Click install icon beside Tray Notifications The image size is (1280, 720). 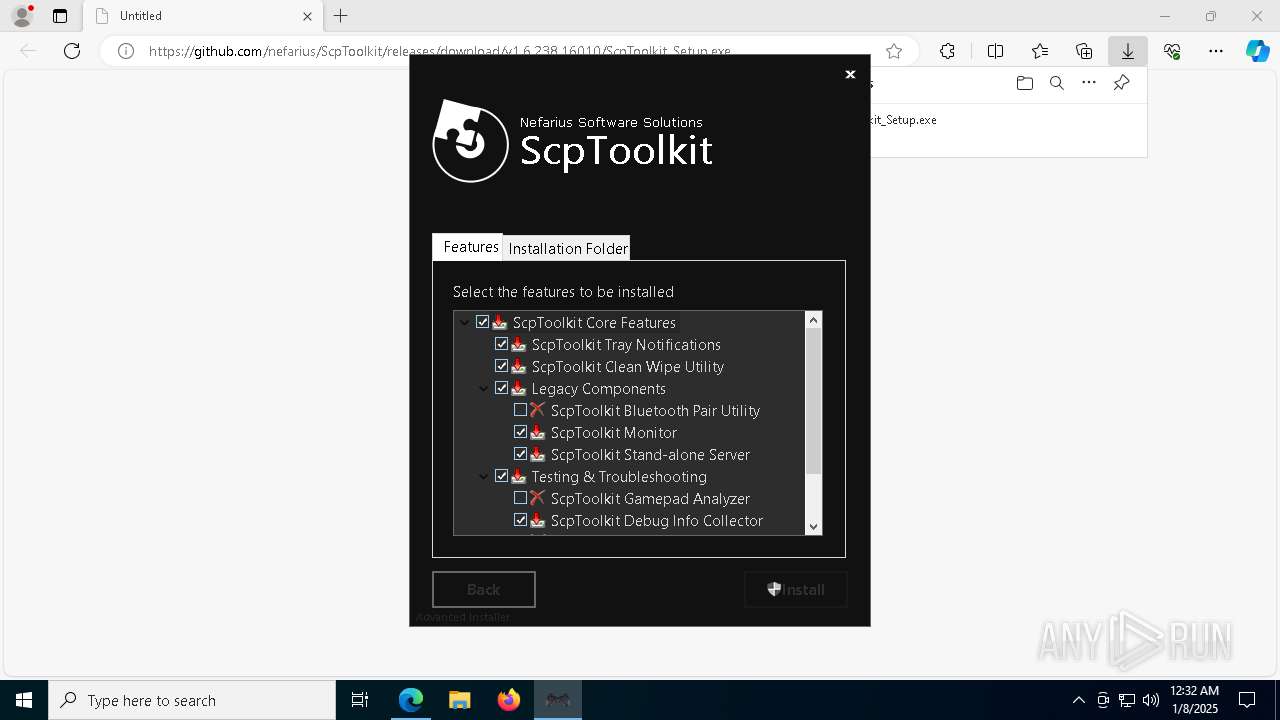519,344
